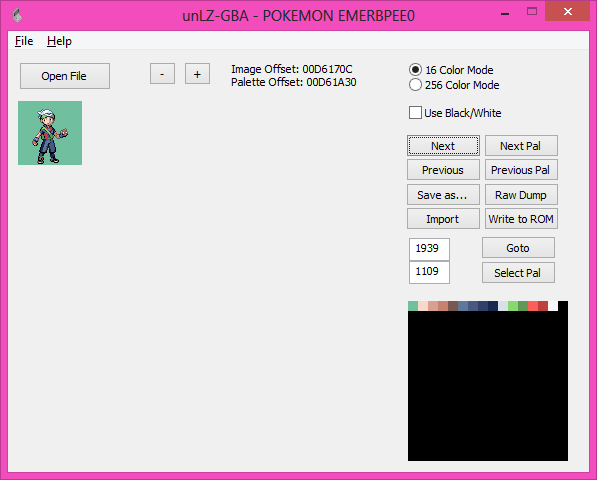
Task: Switch to the Next Pal
Action: 521,145
